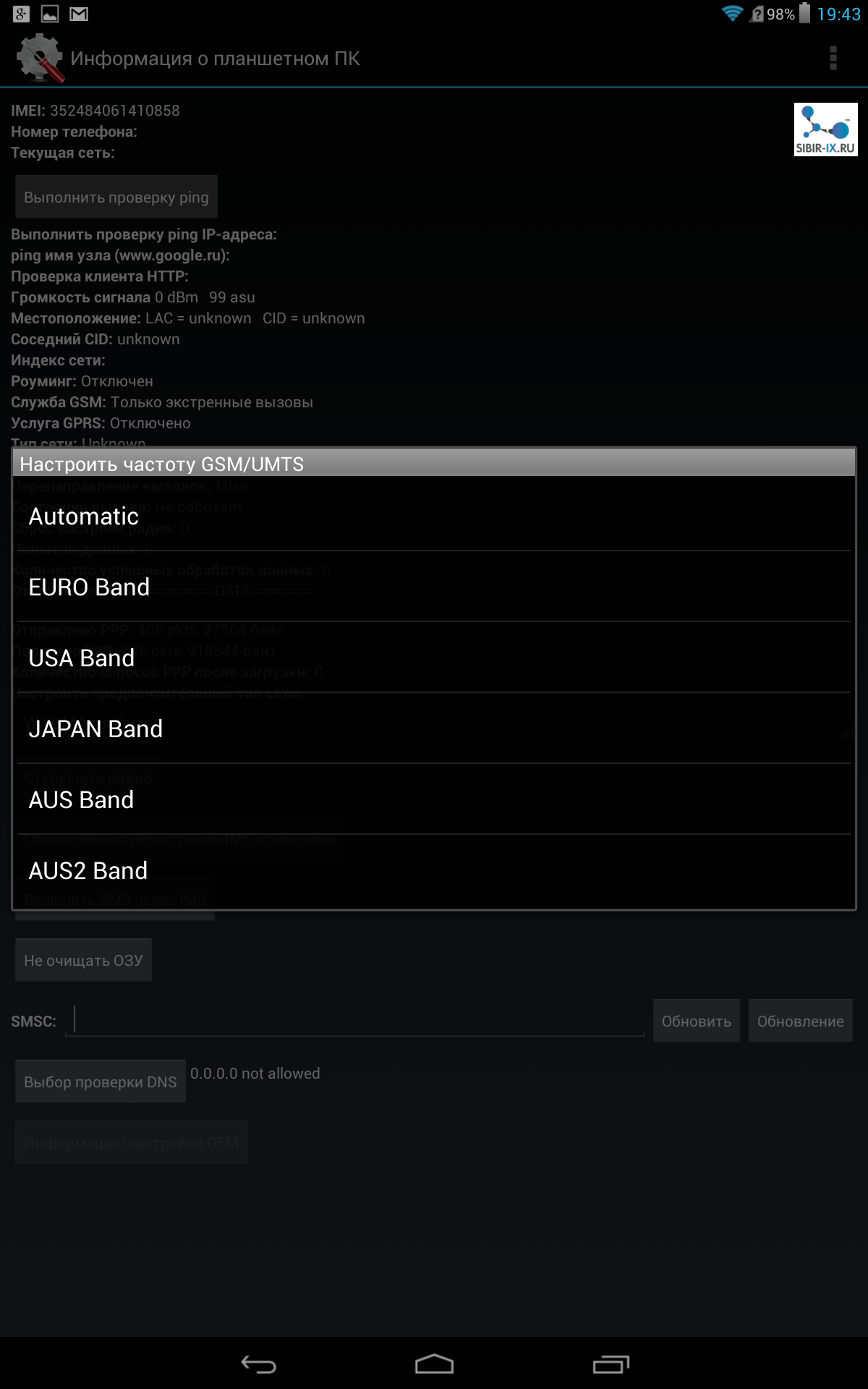This screenshot has width=868, height=1389.
Task: Open the three-dot overflow menu
Action: pyautogui.click(x=833, y=58)
